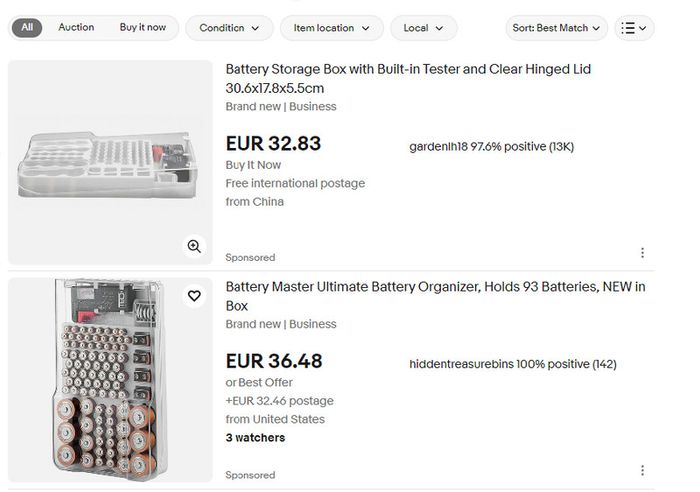The image size is (700, 492).
Task: View seller hiddentreasurebins profile
Action: [513, 364]
